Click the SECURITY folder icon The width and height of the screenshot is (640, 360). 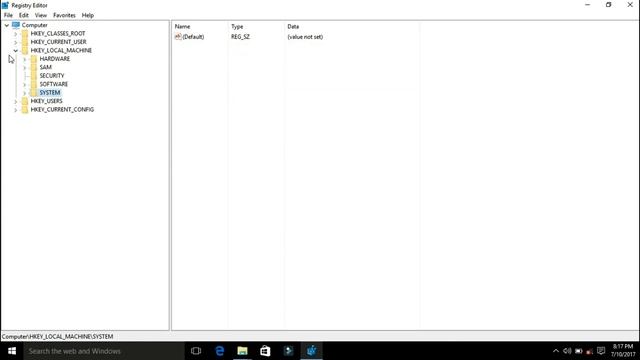point(34,76)
